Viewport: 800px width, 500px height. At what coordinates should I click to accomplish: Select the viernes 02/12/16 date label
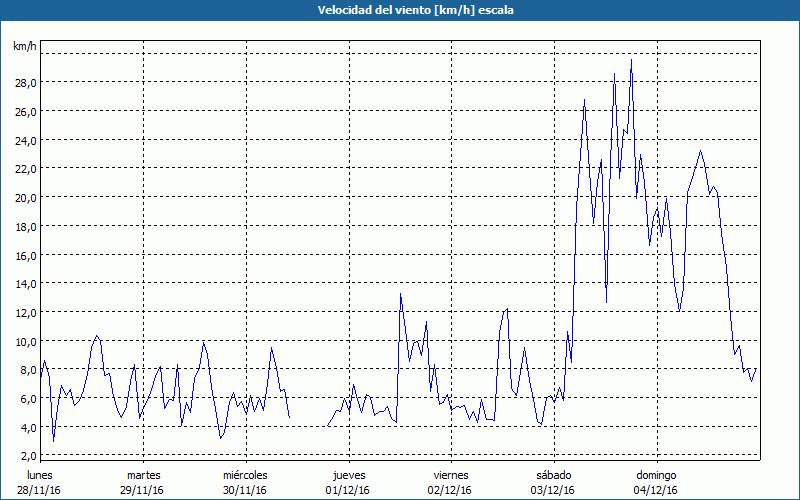[x=450, y=482]
